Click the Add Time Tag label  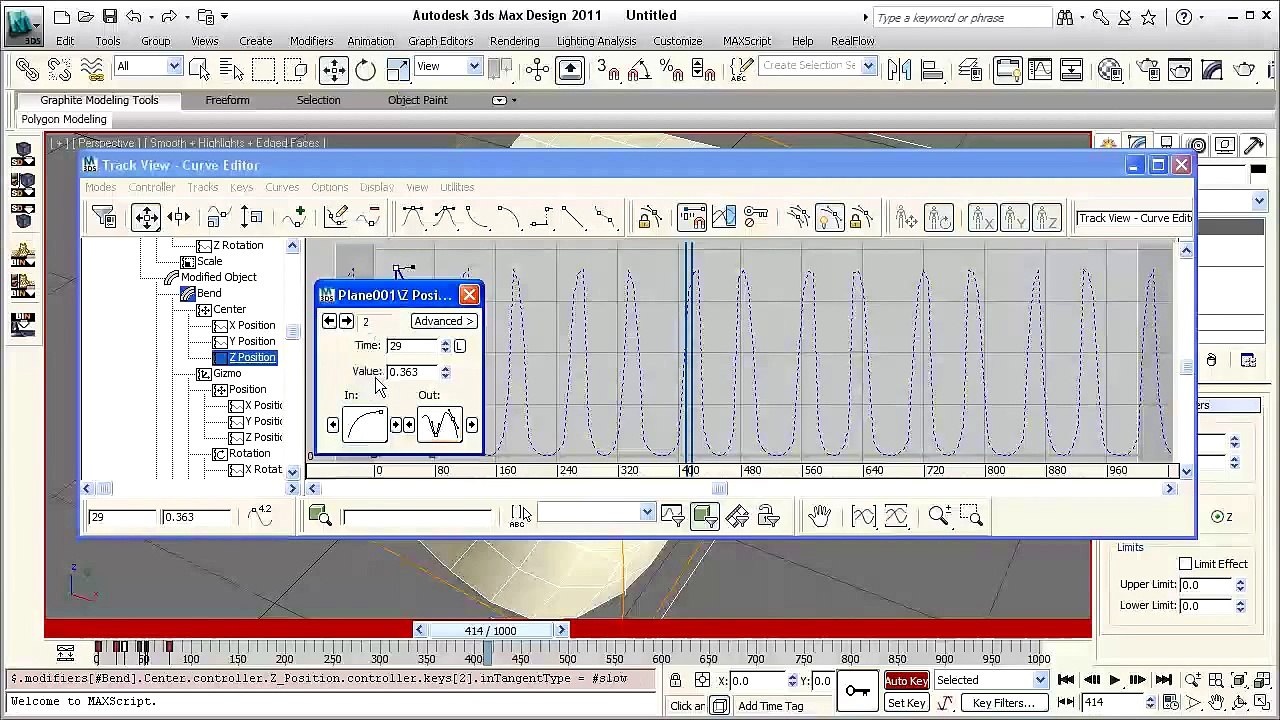770,706
